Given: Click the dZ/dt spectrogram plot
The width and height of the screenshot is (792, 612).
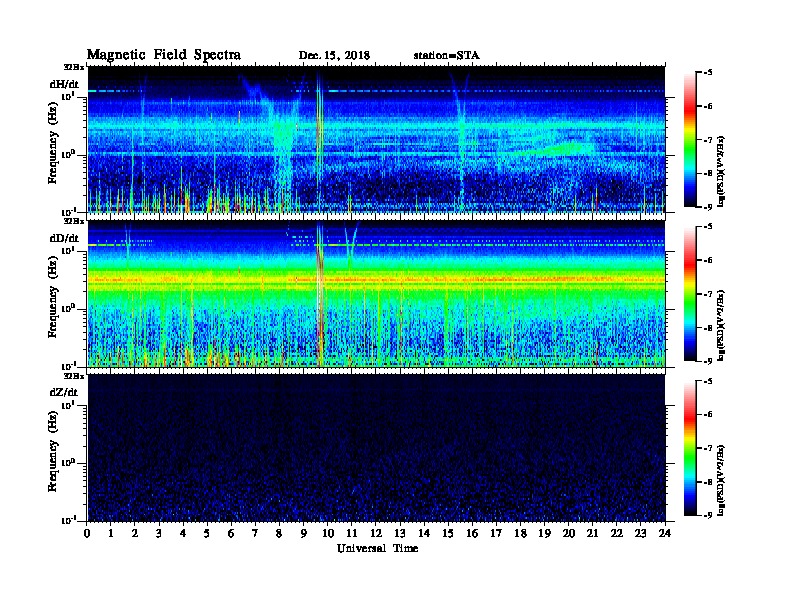Looking at the screenshot, I should pyautogui.click(x=376, y=448).
